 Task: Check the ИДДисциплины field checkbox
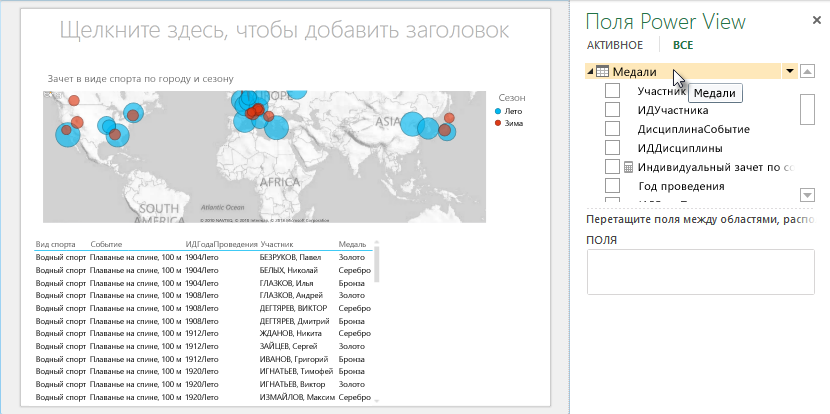612,148
